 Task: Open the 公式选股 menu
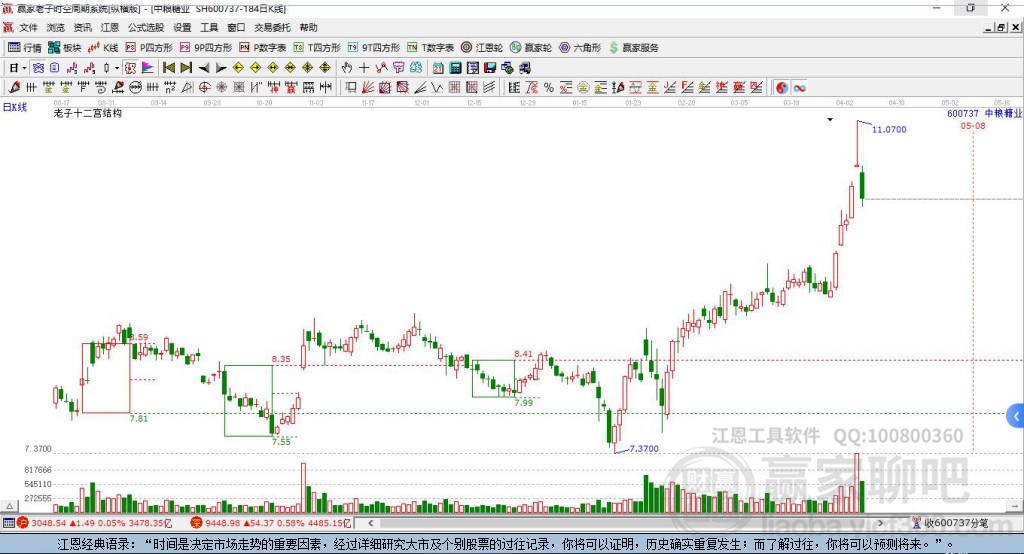pos(146,27)
